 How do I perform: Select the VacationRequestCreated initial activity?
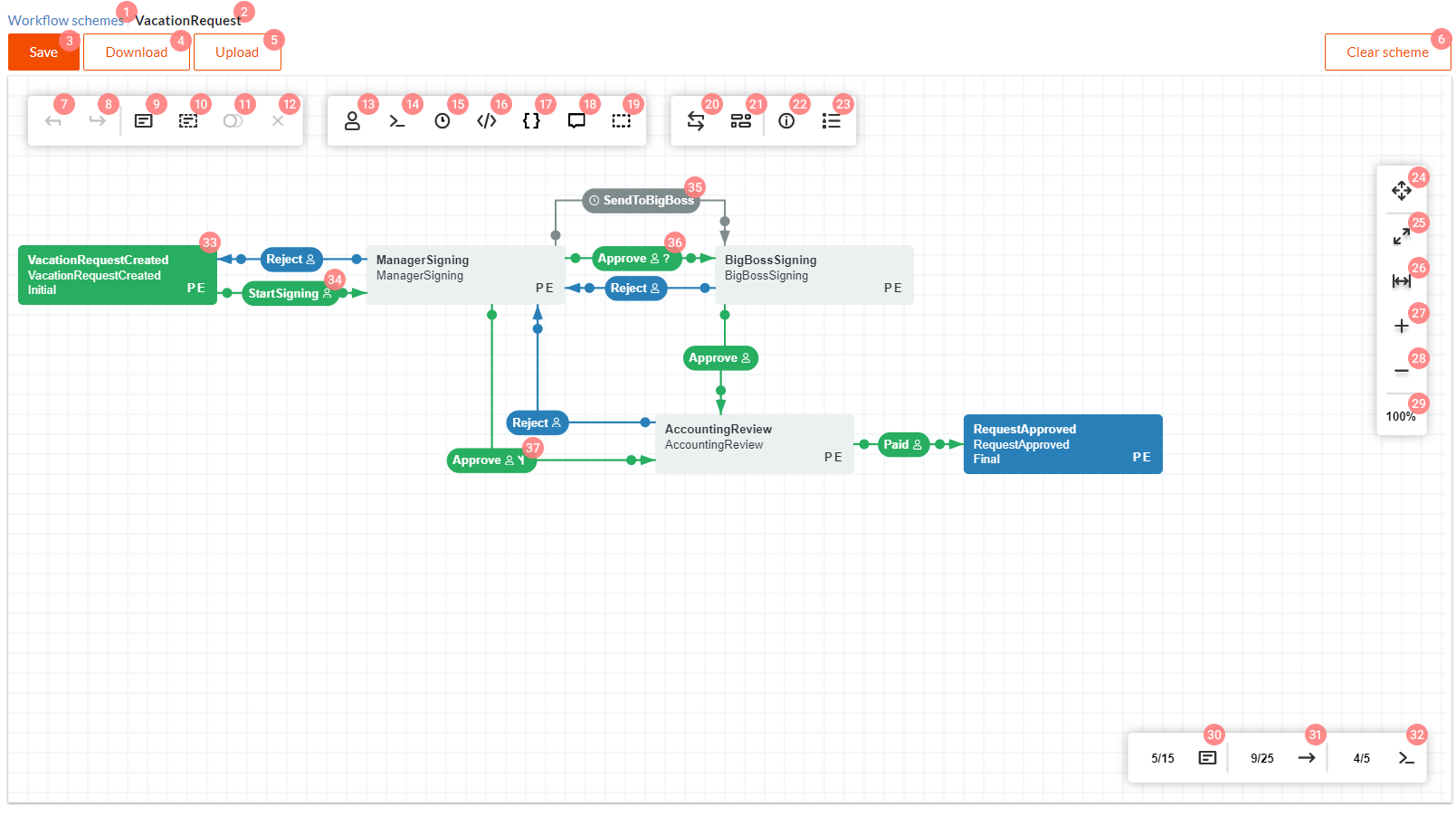coord(118,275)
